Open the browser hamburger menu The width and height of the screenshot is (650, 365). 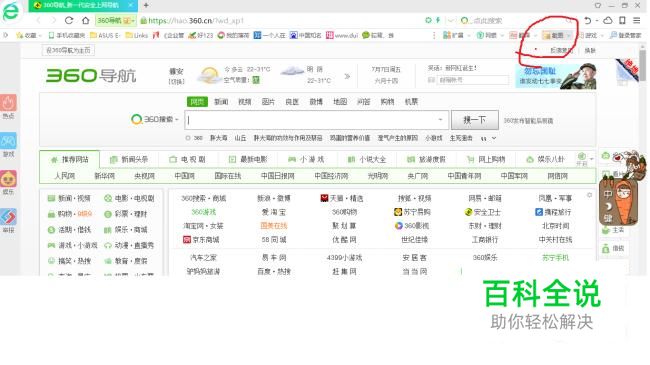pos(637,20)
